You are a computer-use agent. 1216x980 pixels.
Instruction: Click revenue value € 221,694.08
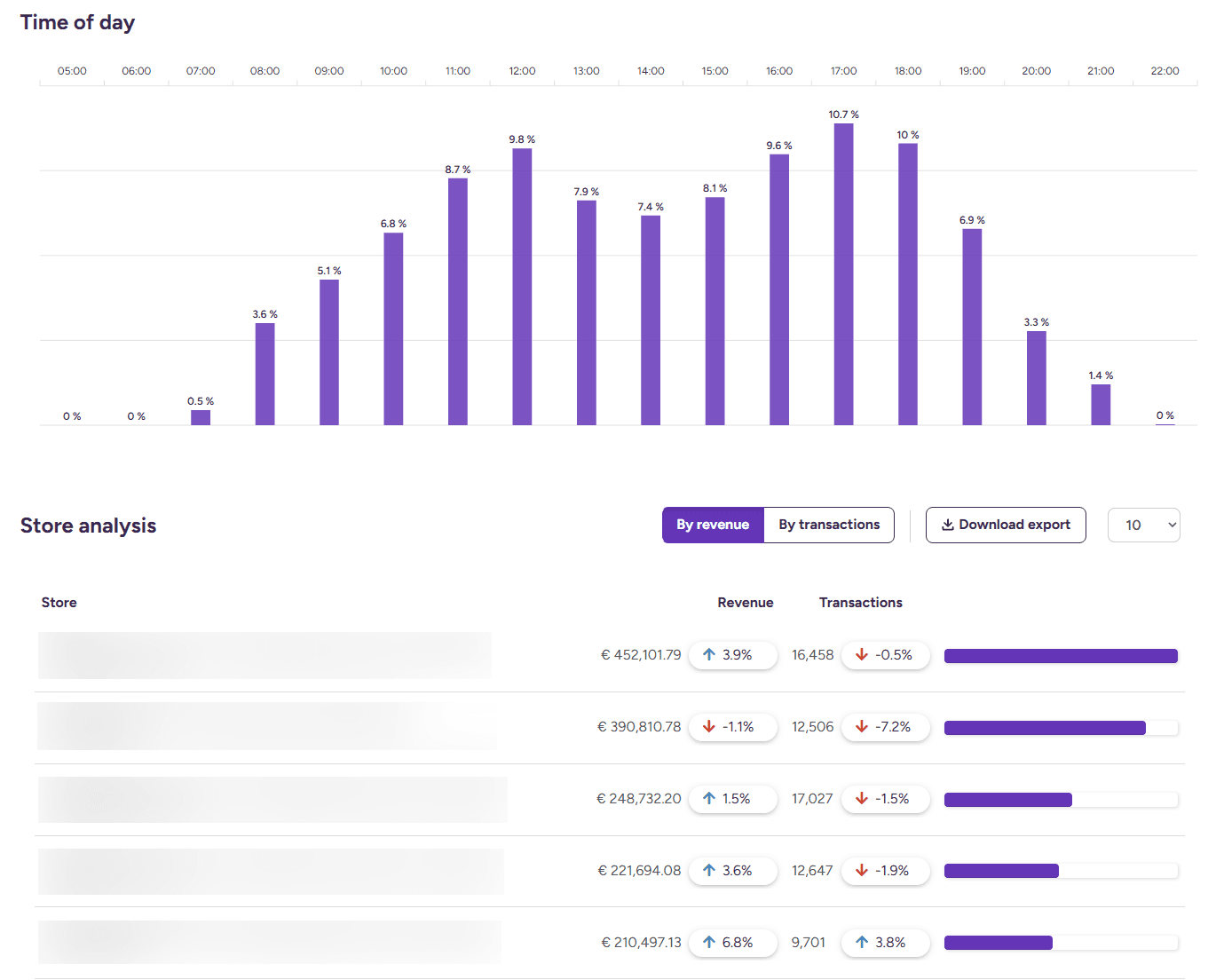[639, 871]
